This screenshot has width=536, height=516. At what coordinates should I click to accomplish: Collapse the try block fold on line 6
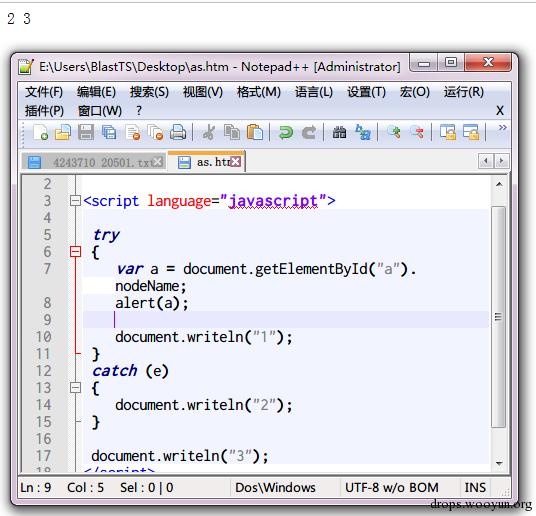click(x=75, y=252)
